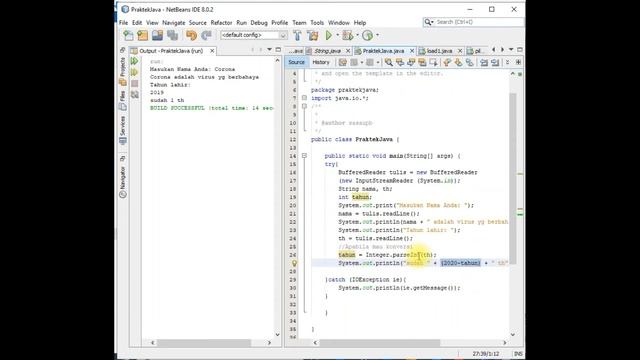
Task: Go to the previous bookmark icon
Action: 447,62
